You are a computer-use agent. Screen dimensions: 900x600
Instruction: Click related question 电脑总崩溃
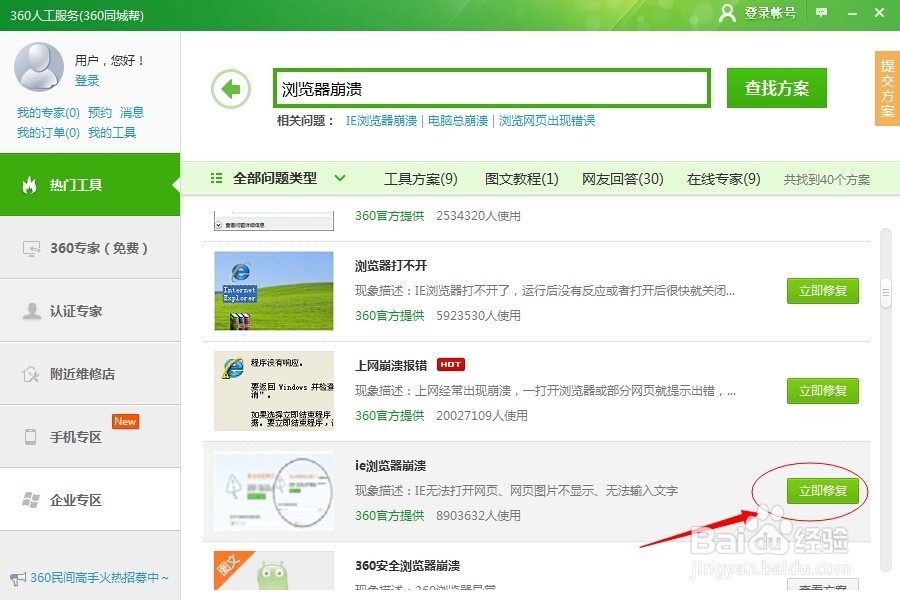(458, 121)
